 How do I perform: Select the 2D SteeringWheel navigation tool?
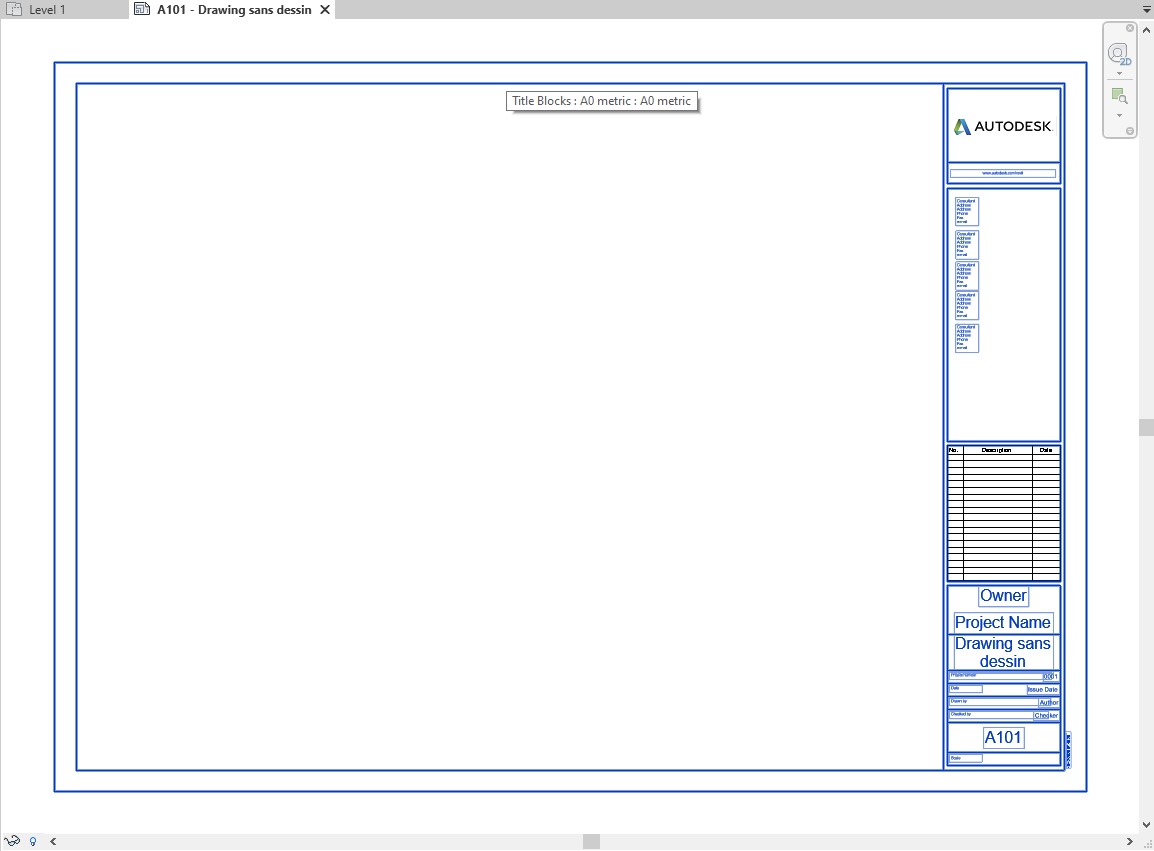(1117, 52)
